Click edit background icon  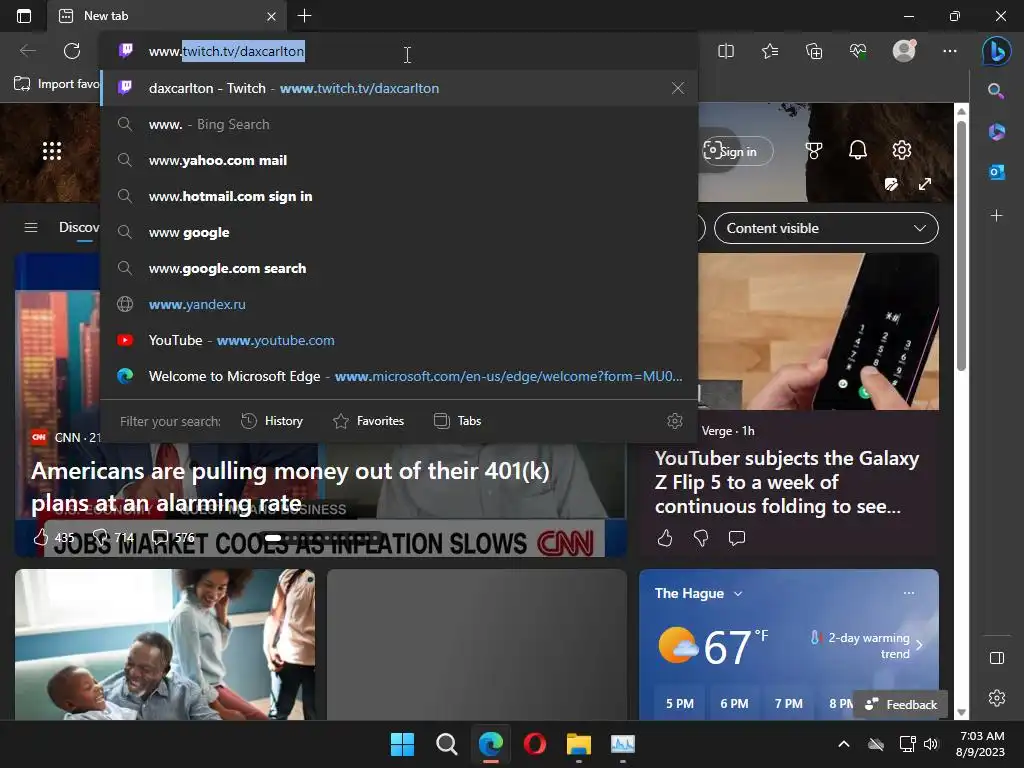[x=891, y=184]
